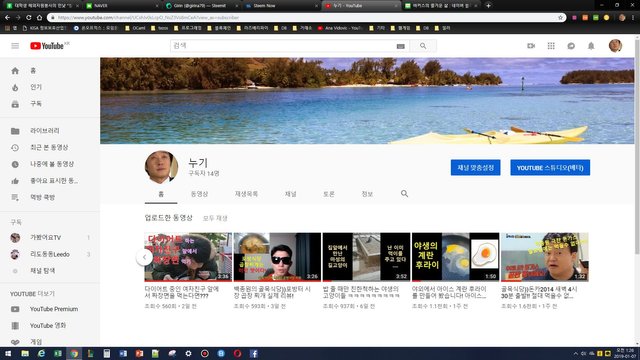Open the Windows Start menu
Image resolution: width=640 pixels, height=360 pixels.
(8, 353)
